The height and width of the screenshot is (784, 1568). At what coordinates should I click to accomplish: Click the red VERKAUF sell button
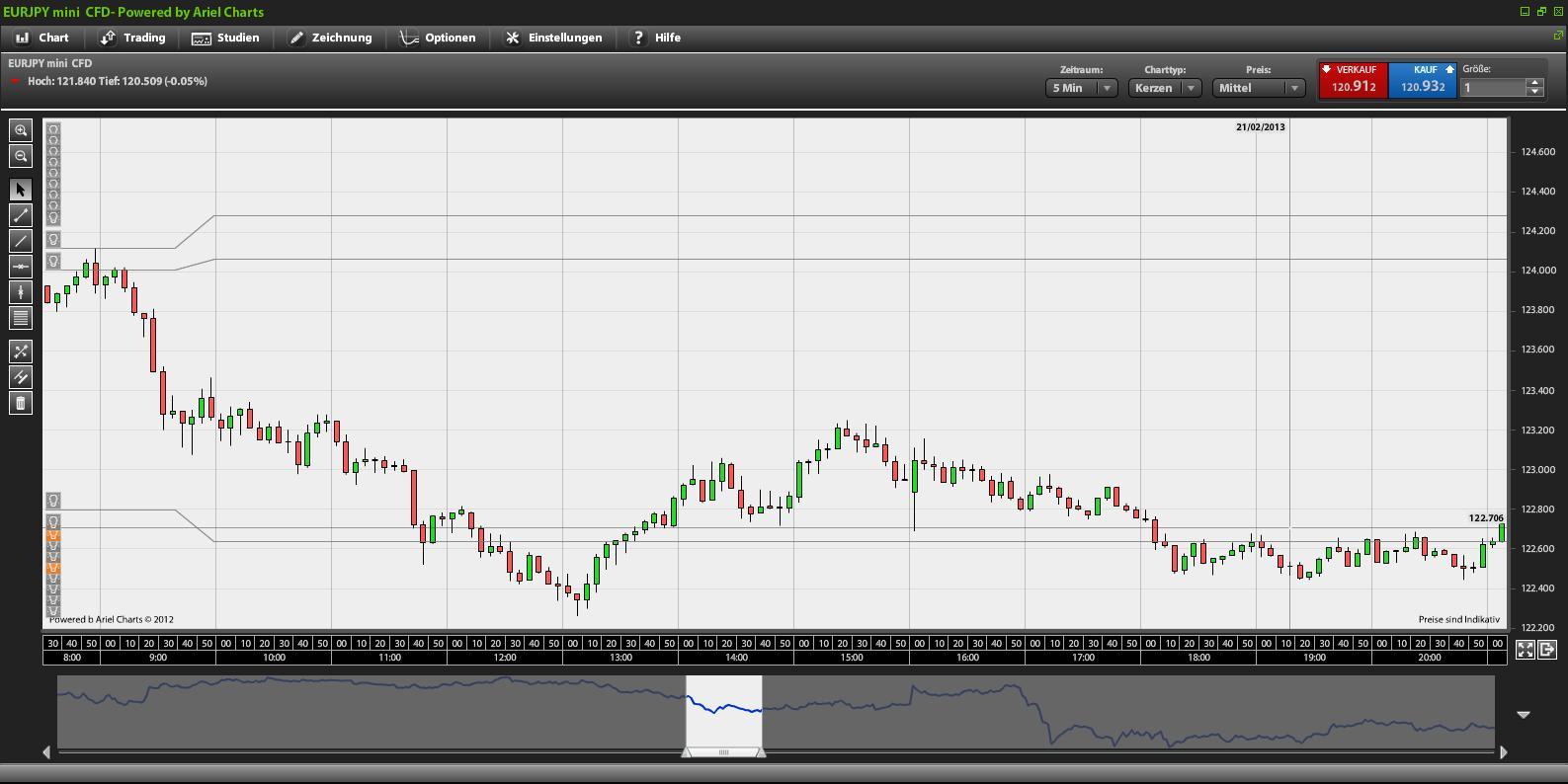click(x=1353, y=80)
